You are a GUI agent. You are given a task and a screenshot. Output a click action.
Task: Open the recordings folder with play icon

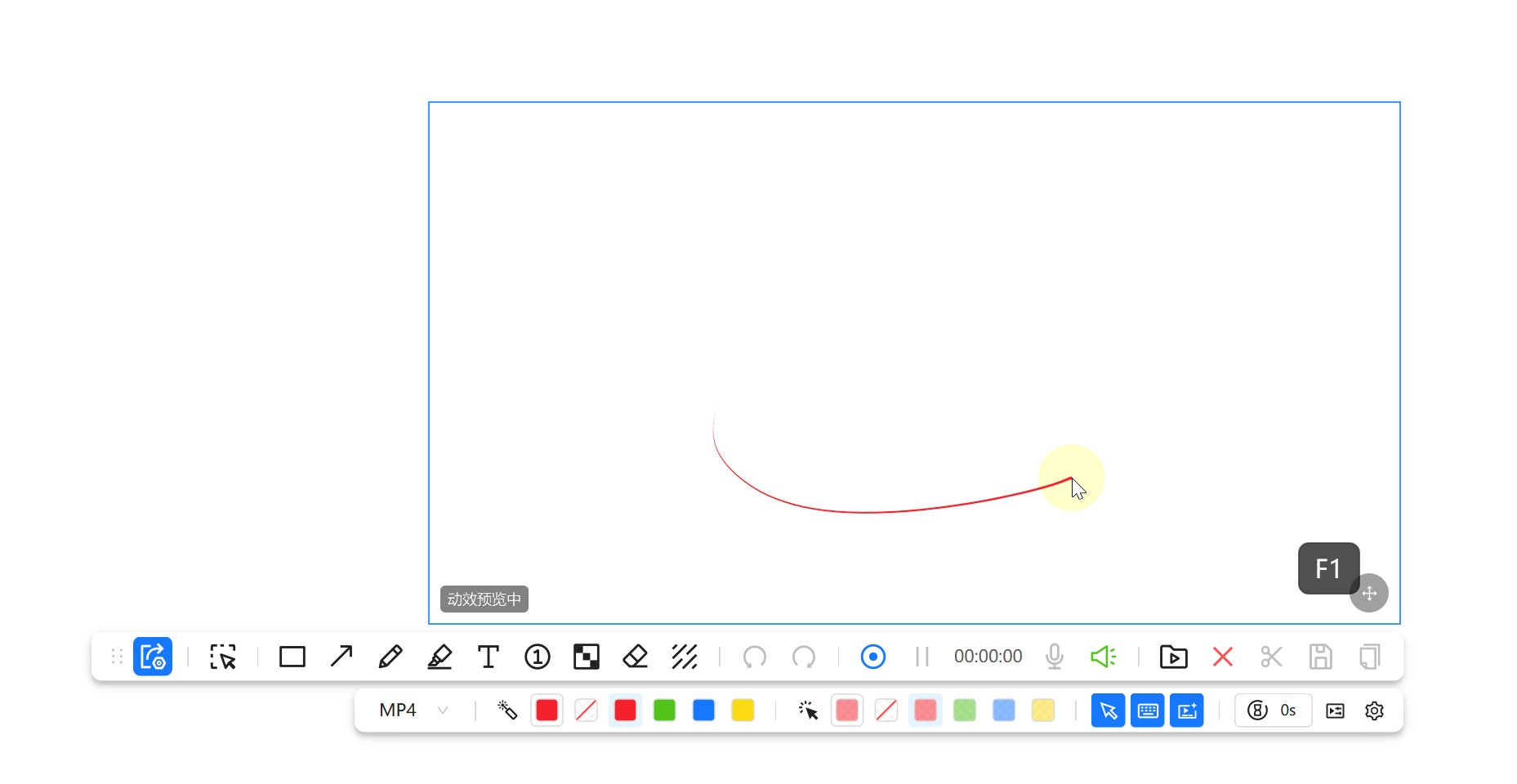pyautogui.click(x=1174, y=657)
